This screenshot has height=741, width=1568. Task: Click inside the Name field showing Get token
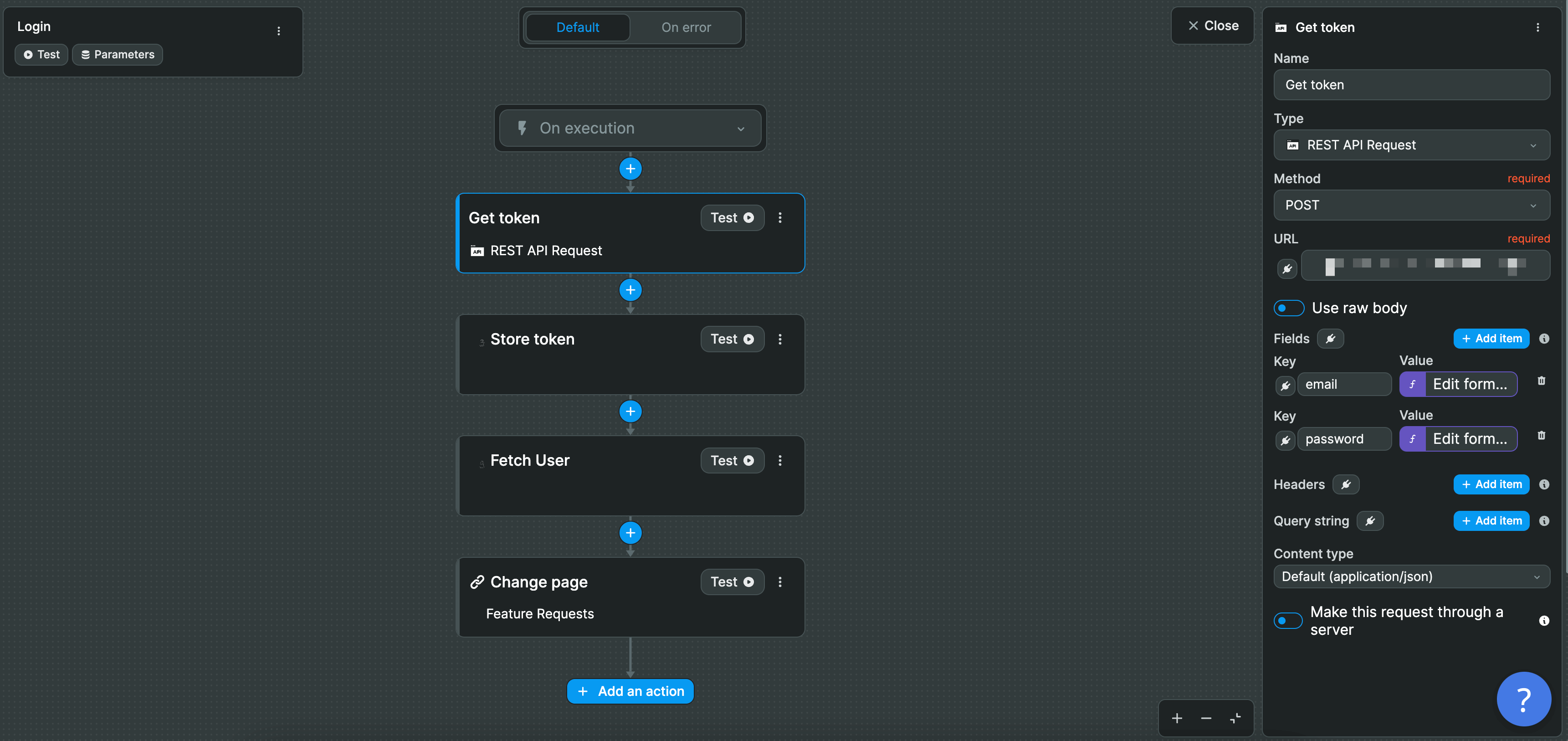click(1412, 85)
